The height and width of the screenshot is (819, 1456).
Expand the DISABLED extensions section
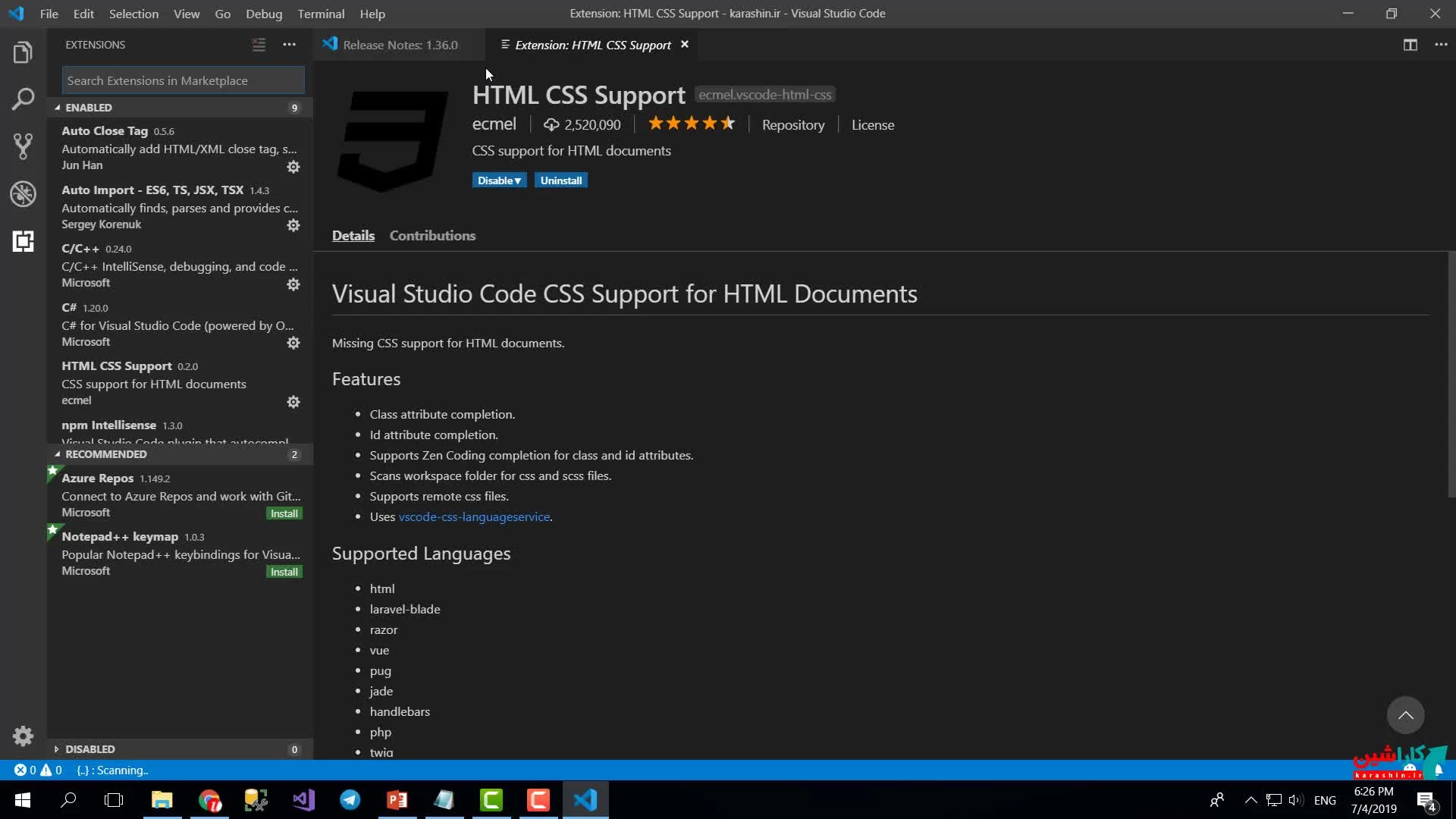click(x=180, y=749)
